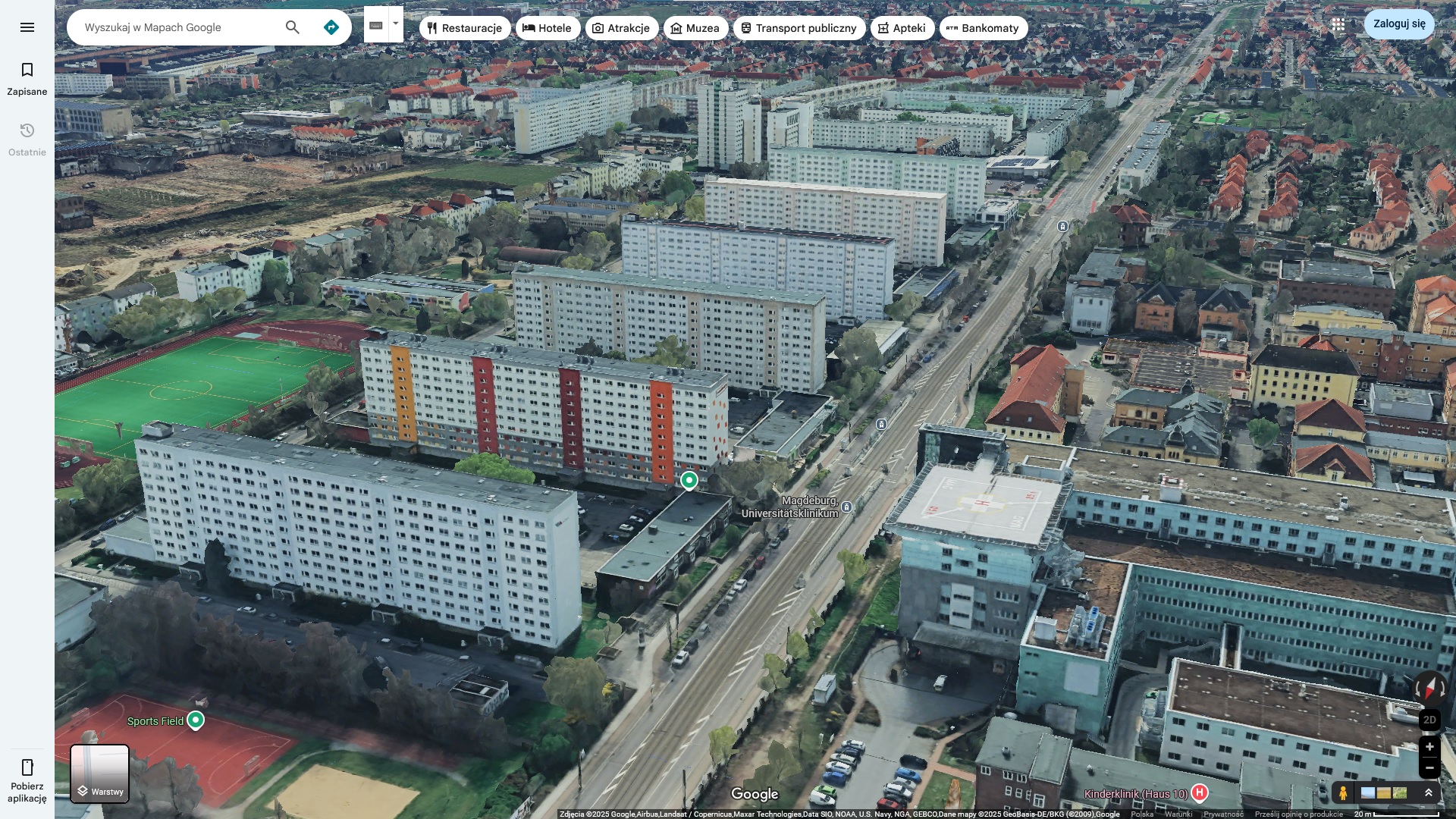Viewport: 1456px width, 819px height.
Task: Open the middle yellow imagery thumbnail
Action: pyautogui.click(x=1384, y=793)
